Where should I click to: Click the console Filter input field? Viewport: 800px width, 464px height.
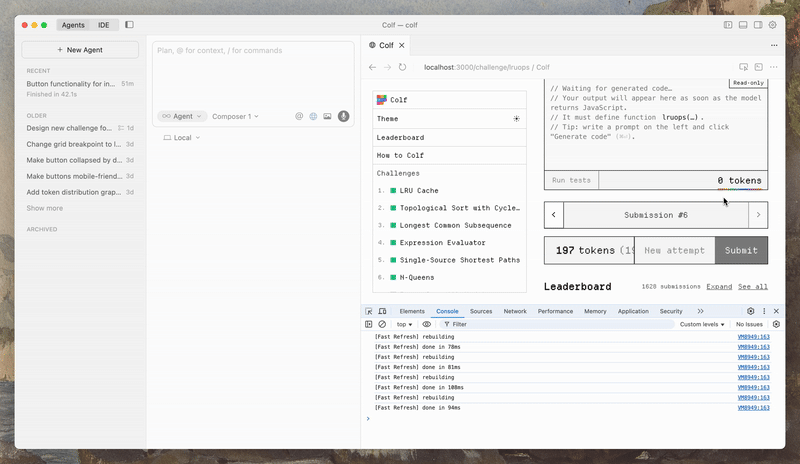[x=500, y=324]
